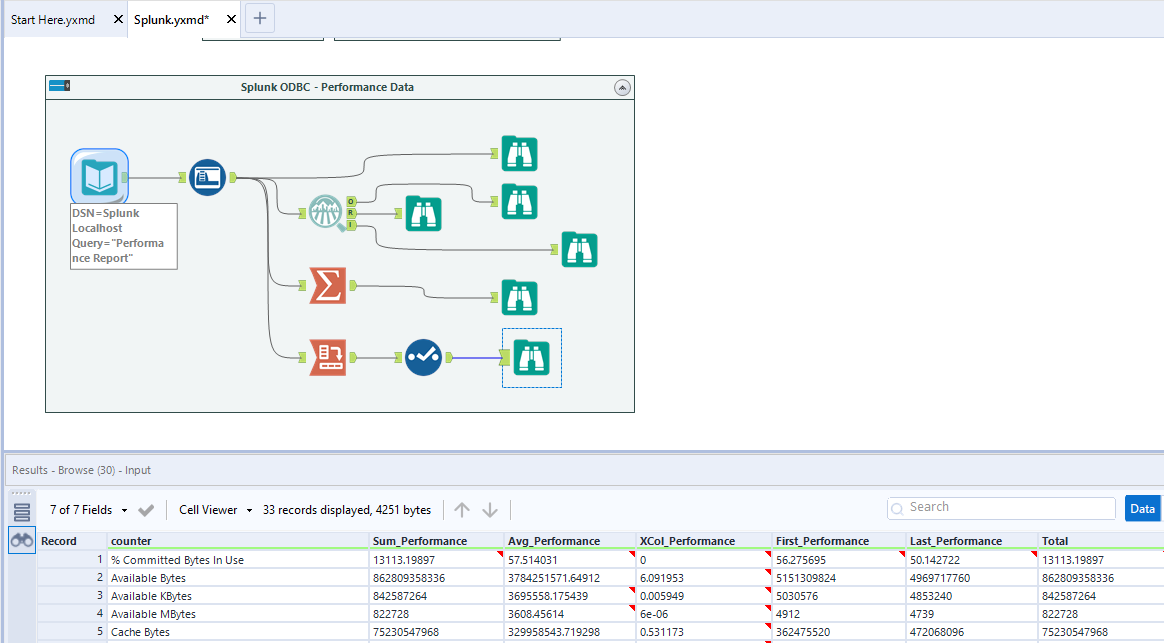Screen dimensions: 1164x643
Task: Open a new workflow with the plus button
Action: tap(258, 18)
